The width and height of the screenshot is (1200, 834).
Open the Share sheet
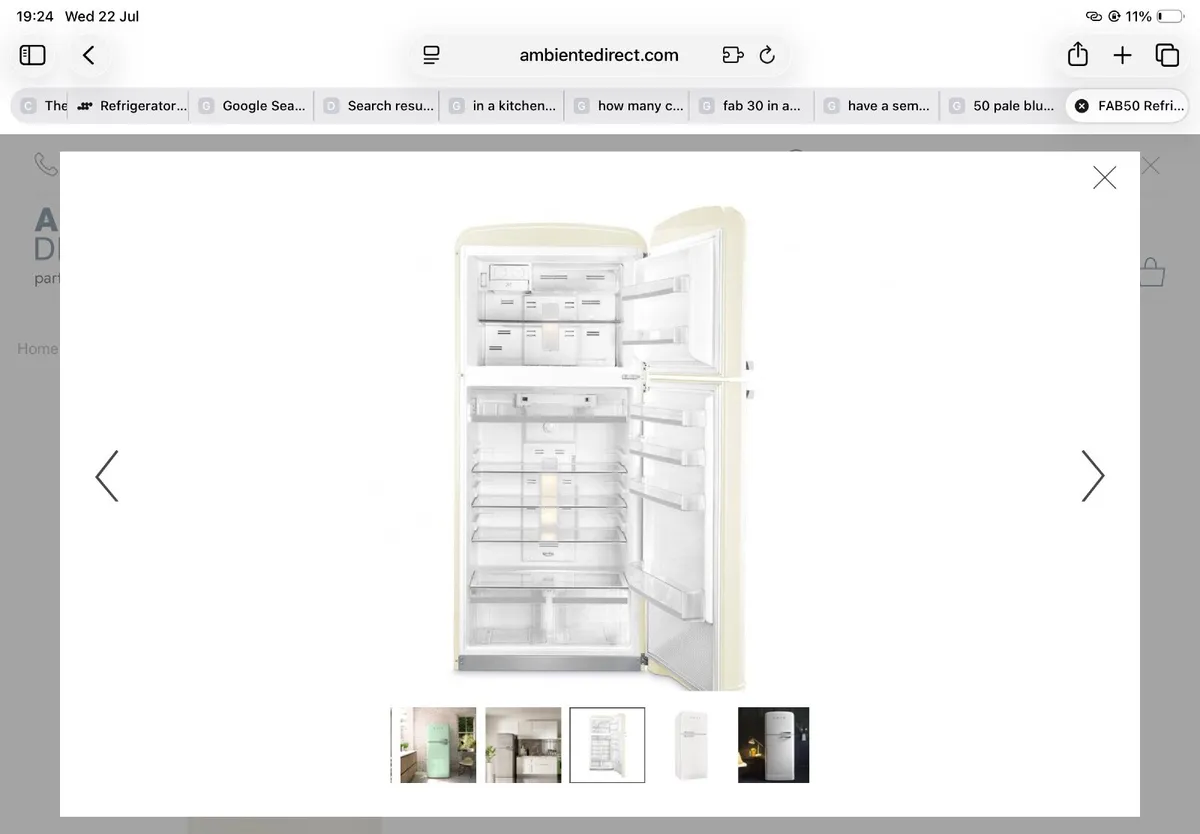pyautogui.click(x=1077, y=54)
